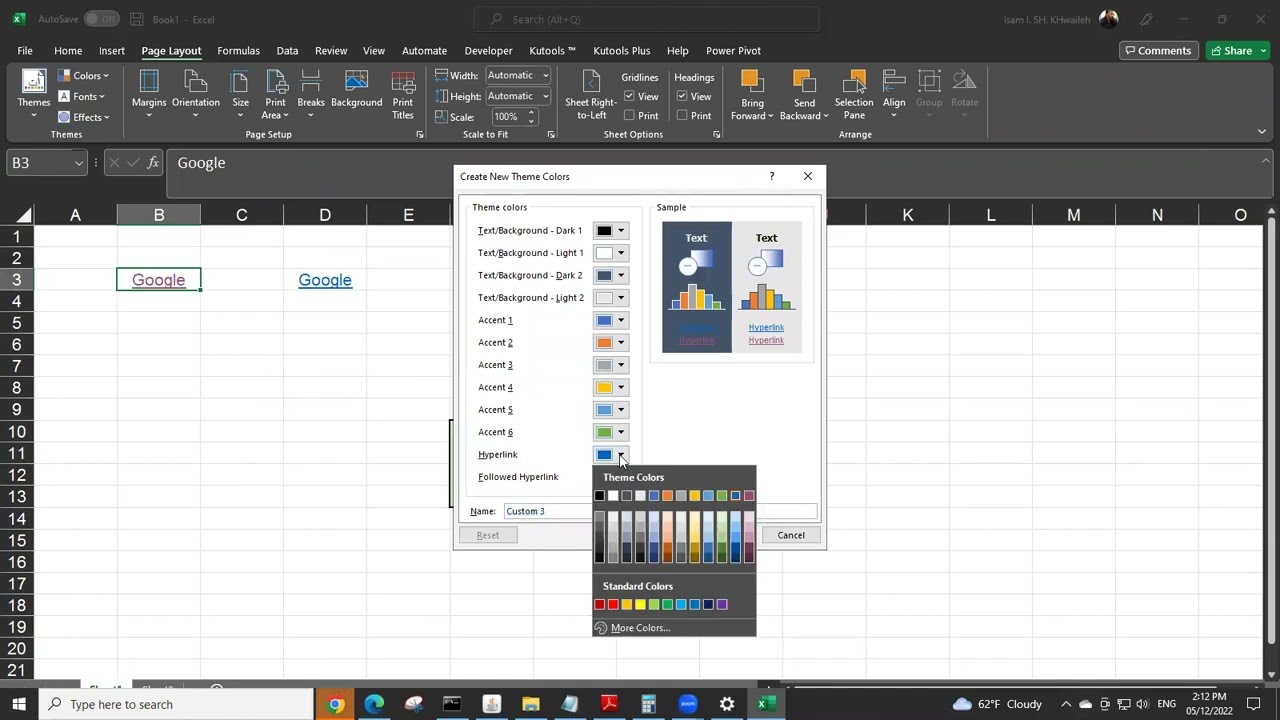Click the Insert Function fx icon
The width and height of the screenshot is (1280, 720).
[x=153, y=162]
